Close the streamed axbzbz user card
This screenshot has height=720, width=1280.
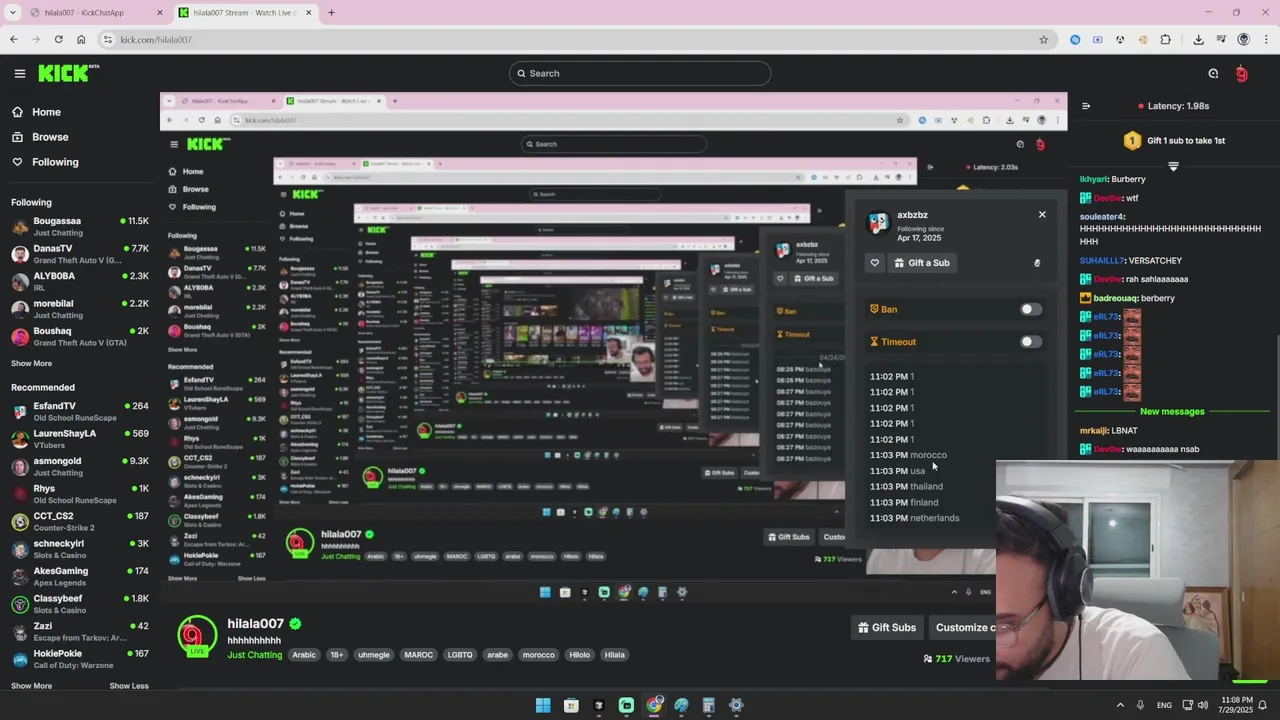pos(1042,214)
